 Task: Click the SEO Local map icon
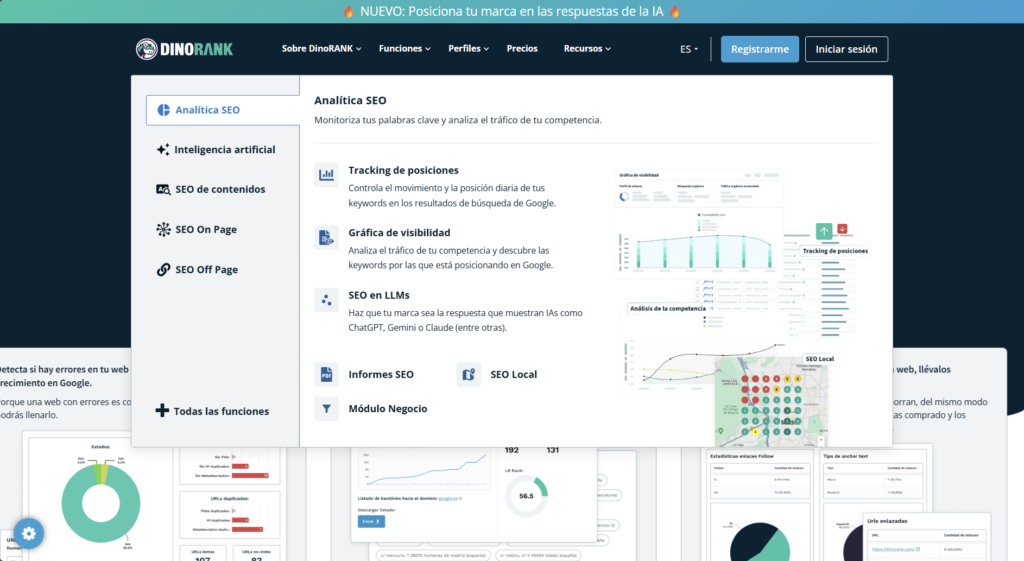pos(468,375)
